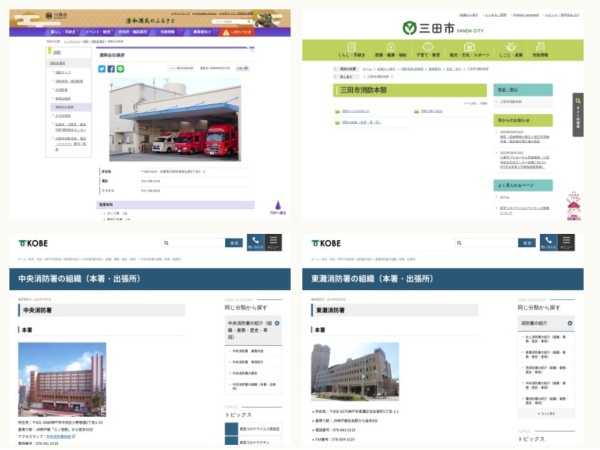Click fire station photo with red trucks
Screen dimensions: 600x450
(175, 119)
